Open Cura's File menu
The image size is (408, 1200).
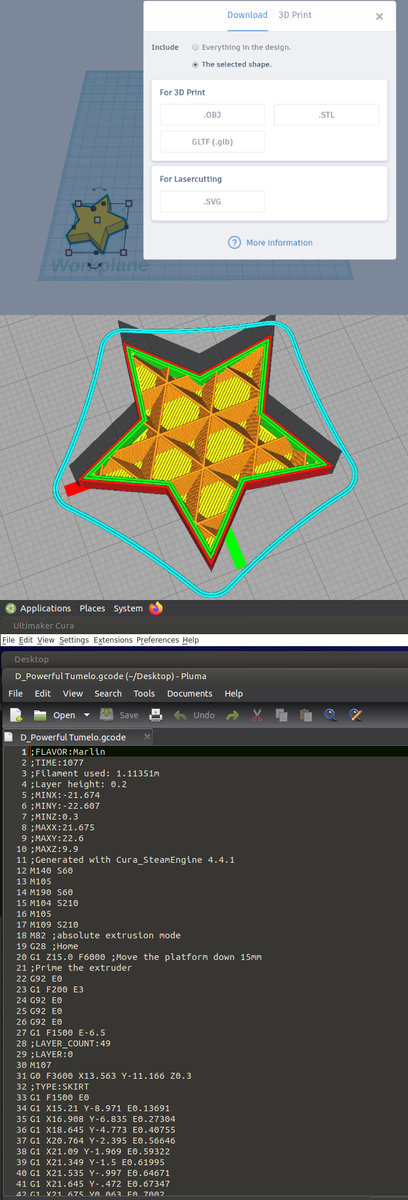coord(8,640)
